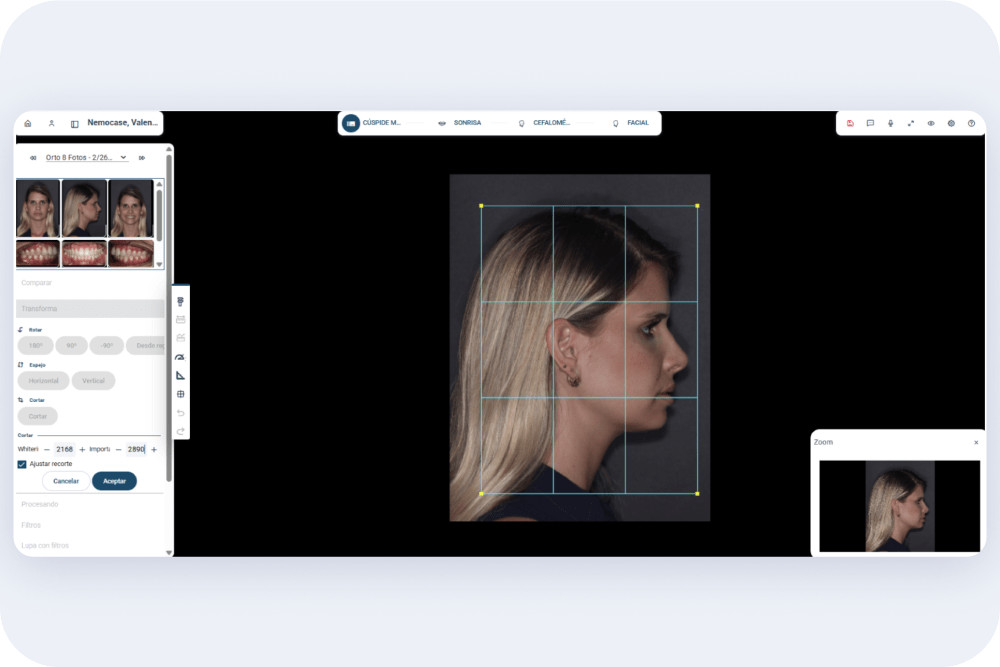
Task: Select the frontal face photo thumbnail
Action: [x=38, y=209]
